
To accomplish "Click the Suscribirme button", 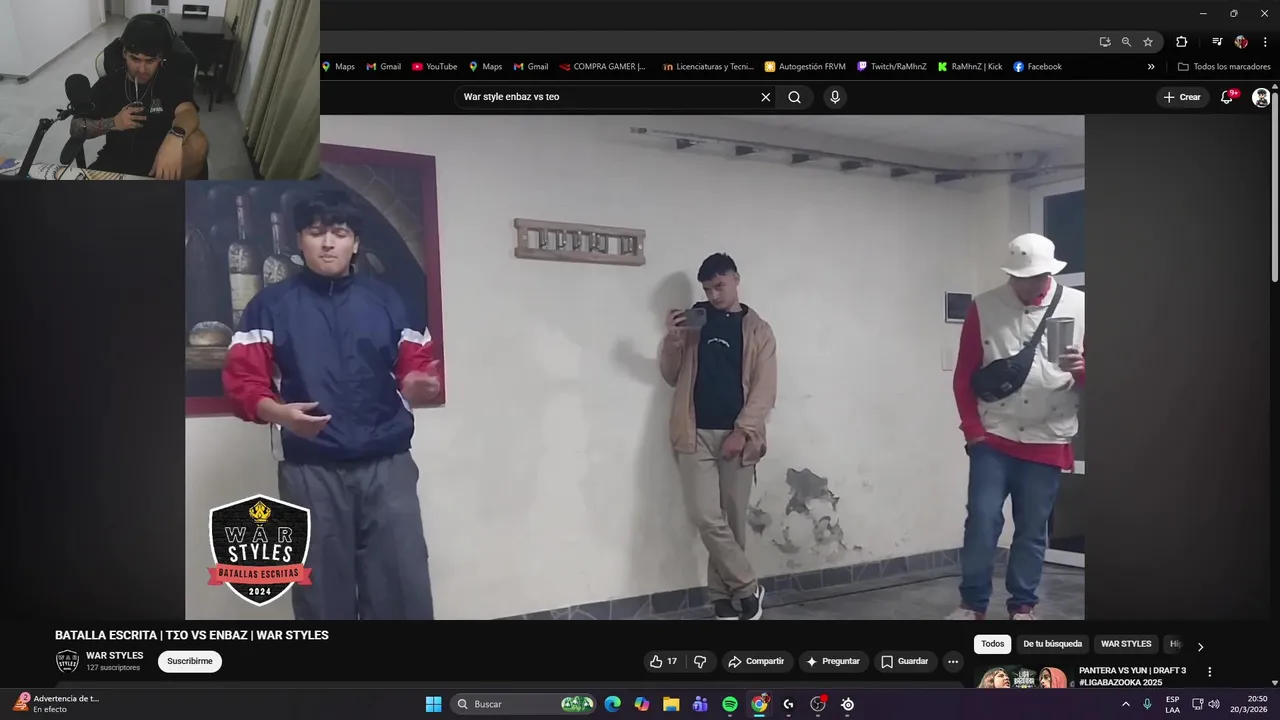I will tap(190, 661).
